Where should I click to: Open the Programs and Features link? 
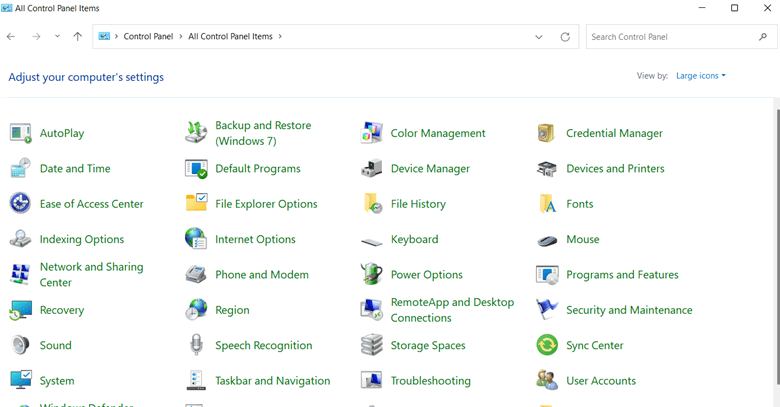tap(622, 275)
